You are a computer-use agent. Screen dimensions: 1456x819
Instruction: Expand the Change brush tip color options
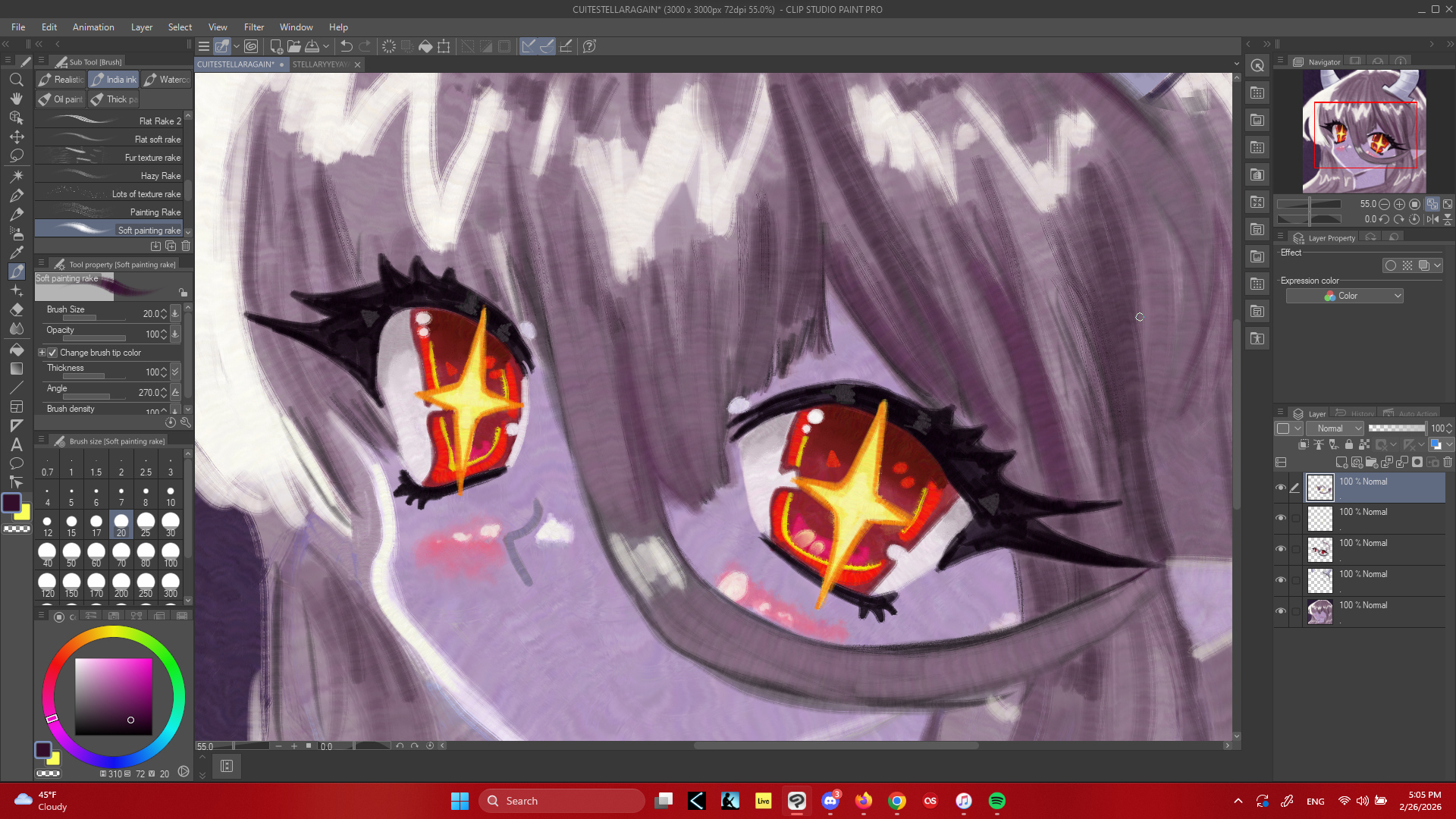[42, 353]
